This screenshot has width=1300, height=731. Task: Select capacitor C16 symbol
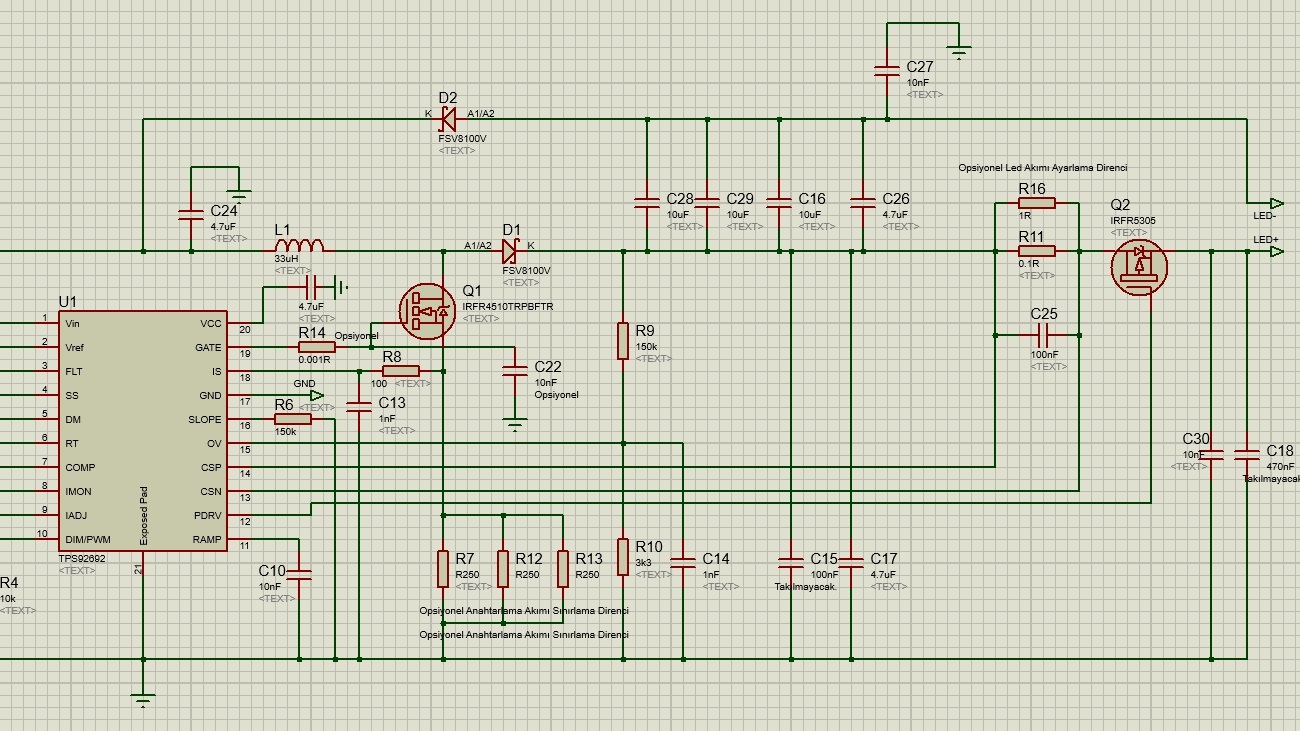coord(779,203)
